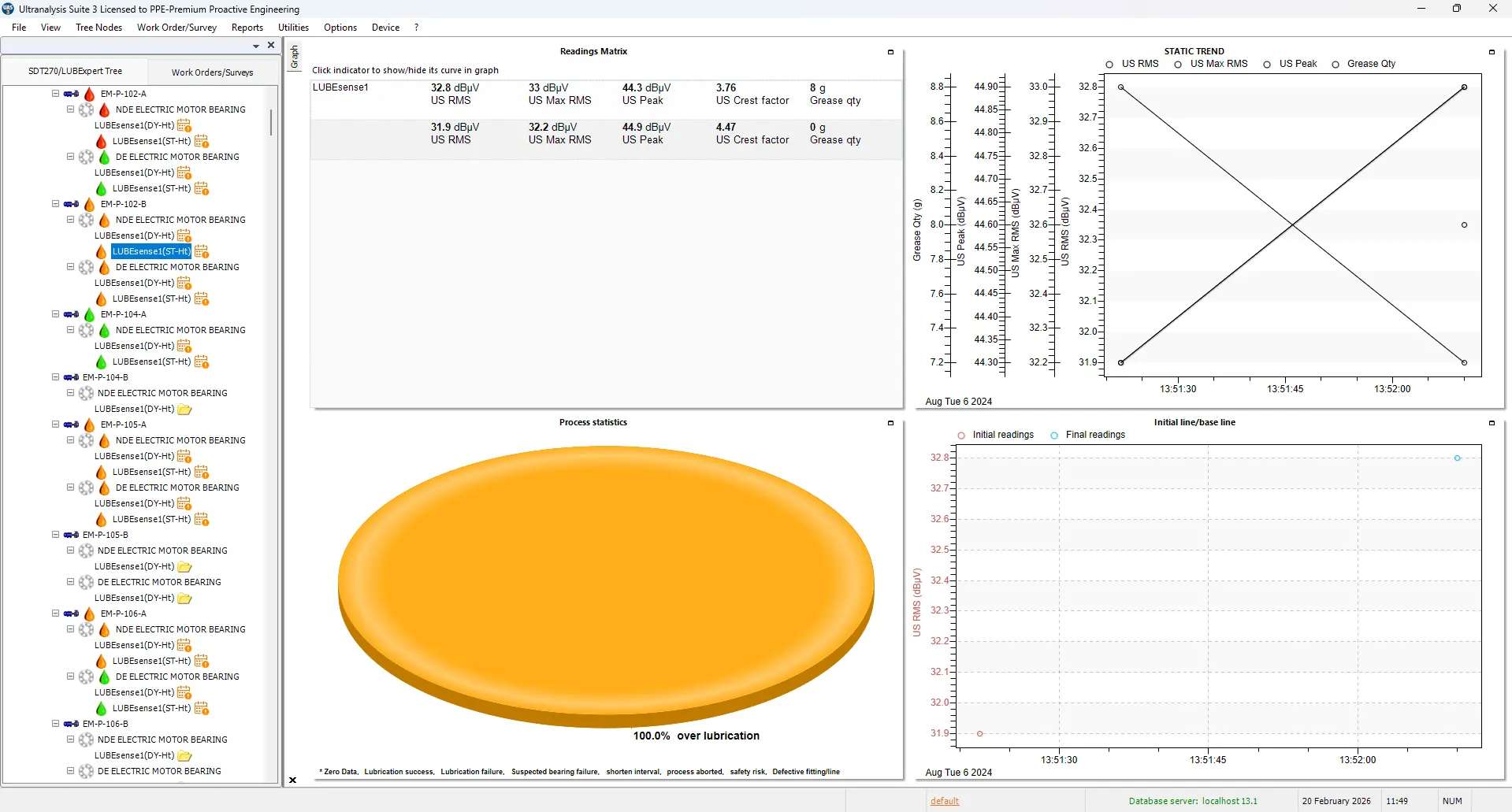Click the pump icon beside EM-P-106-B
This screenshot has height=812, width=1512.
coord(71,724)
